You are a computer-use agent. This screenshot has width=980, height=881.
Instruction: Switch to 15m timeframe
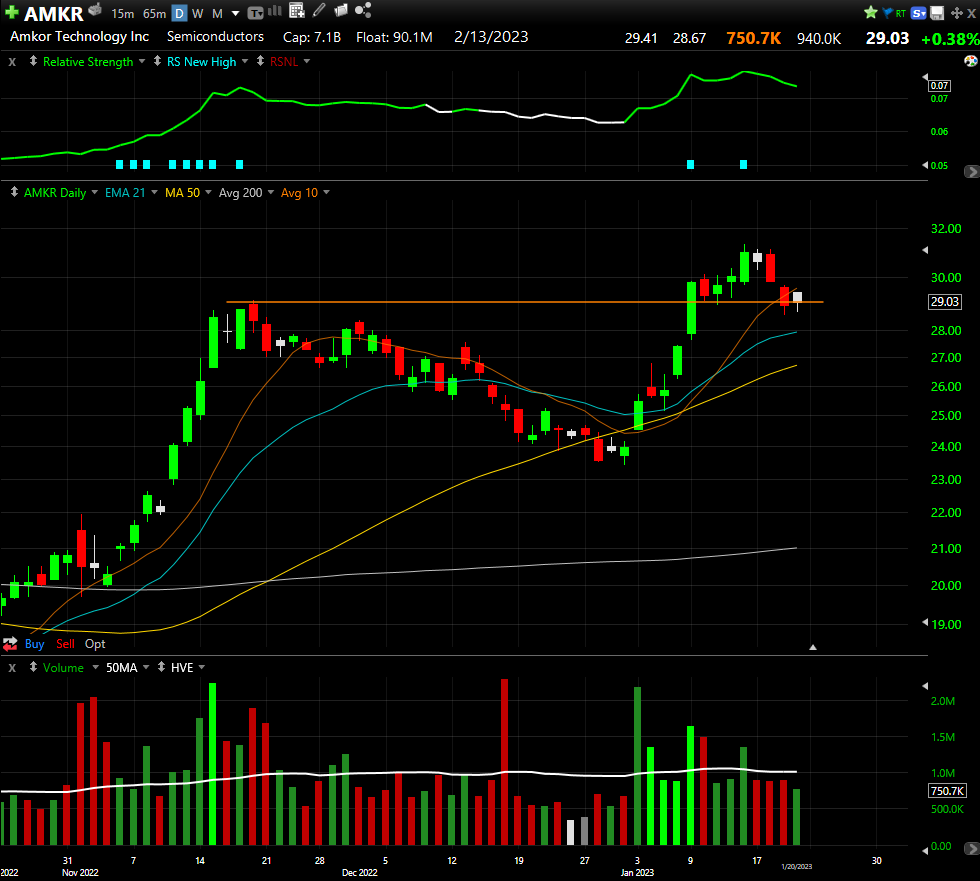pos(122,13)
